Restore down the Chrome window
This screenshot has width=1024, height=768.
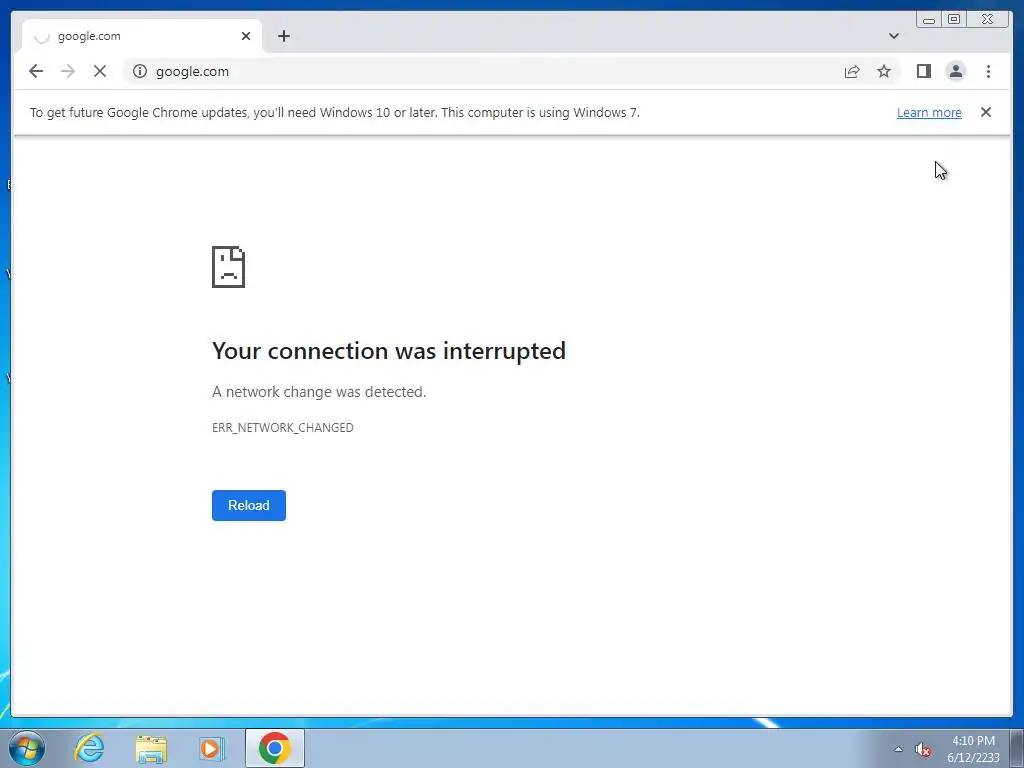coord(954,20)
